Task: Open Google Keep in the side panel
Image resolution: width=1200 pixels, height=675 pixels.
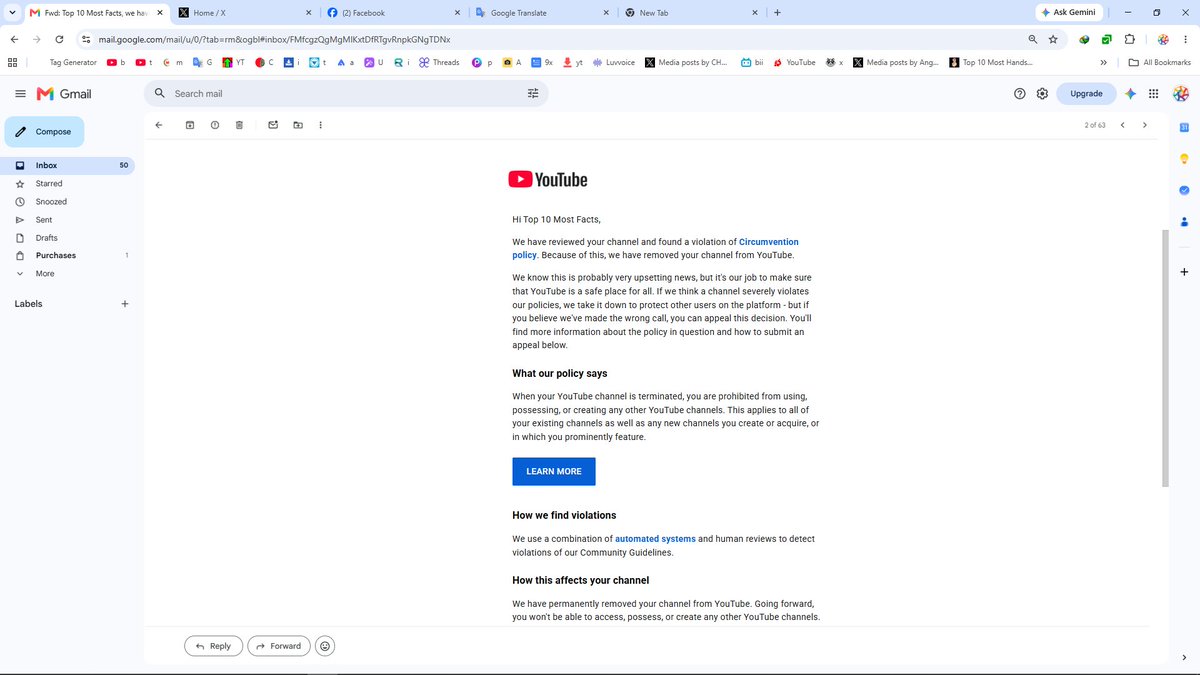Action: (x=1184, y=159)
